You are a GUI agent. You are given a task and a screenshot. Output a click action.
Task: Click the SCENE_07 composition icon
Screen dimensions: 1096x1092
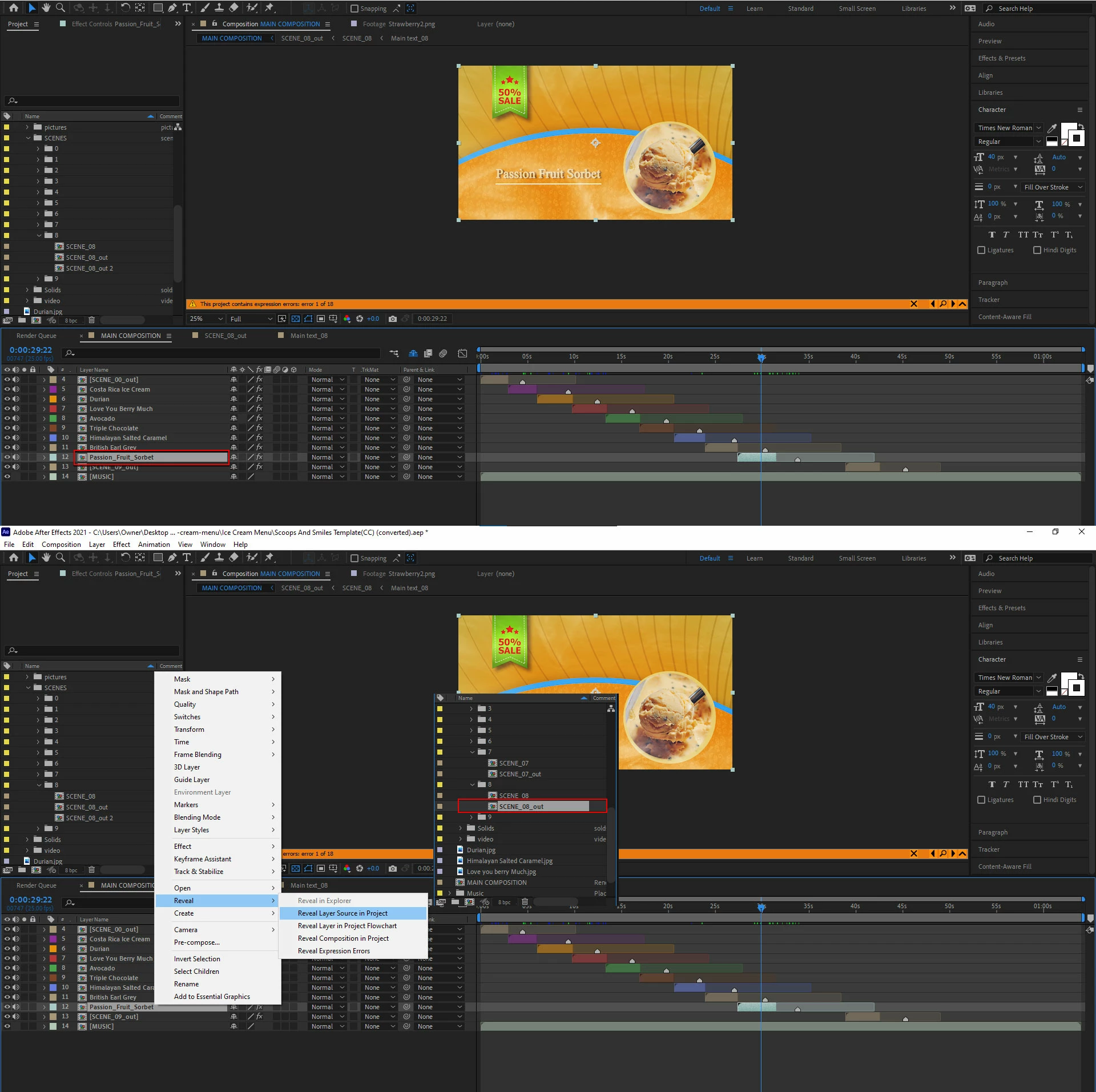click(x=492, y=763)
